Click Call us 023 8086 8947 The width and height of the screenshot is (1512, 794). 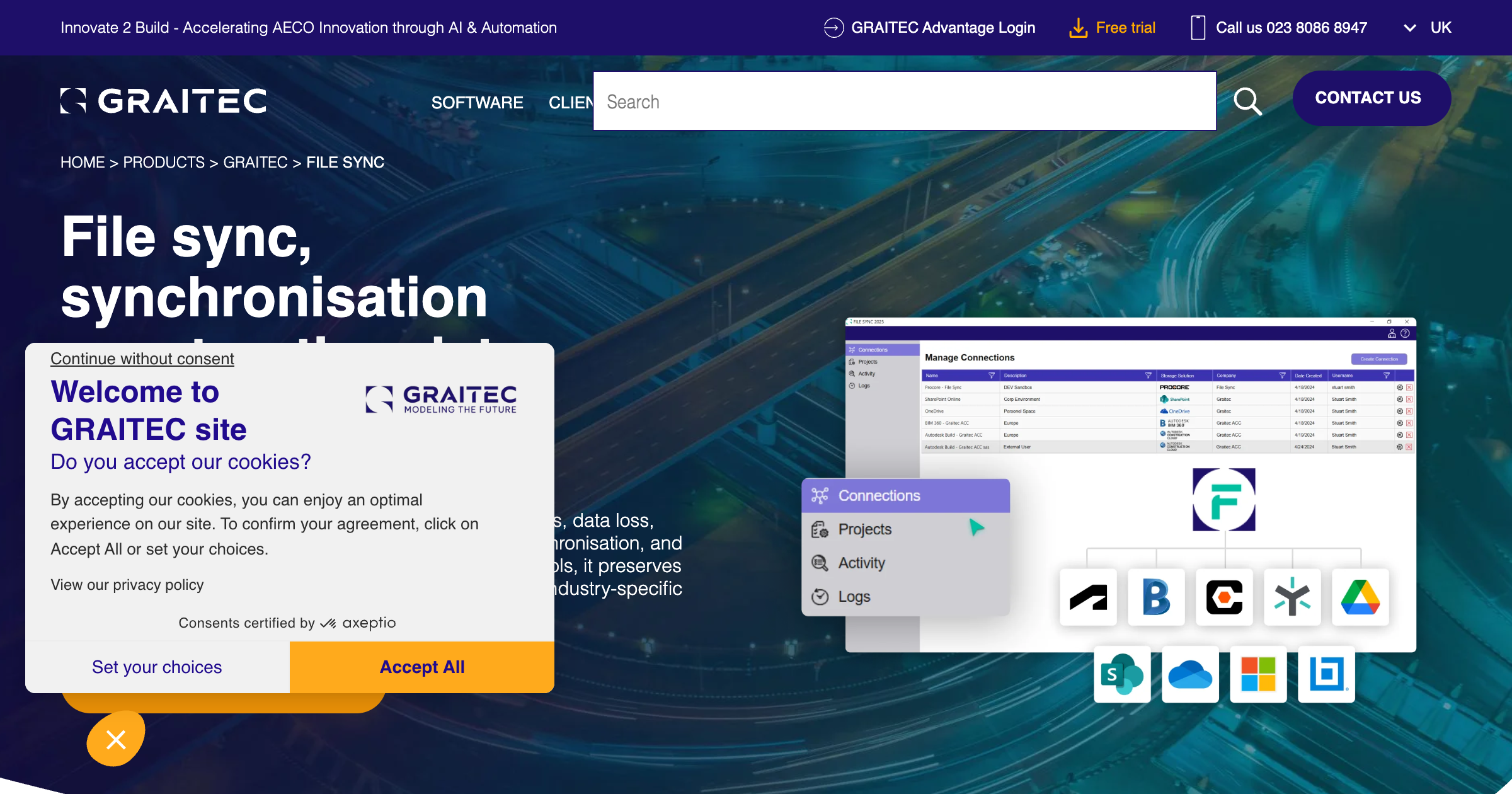pos(1291,28)
